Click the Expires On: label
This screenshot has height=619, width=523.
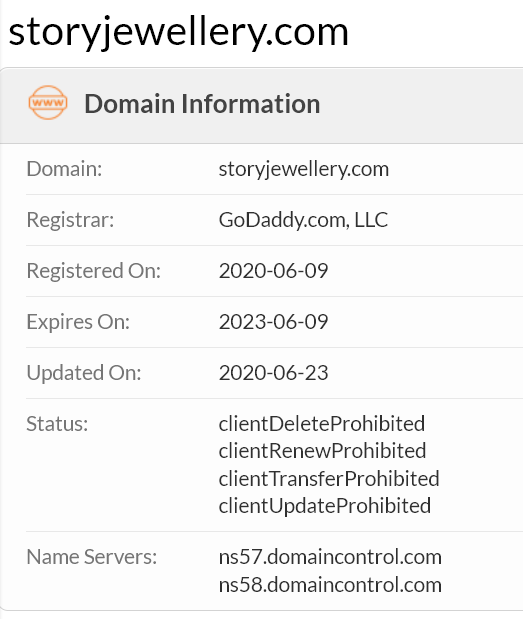78,322
